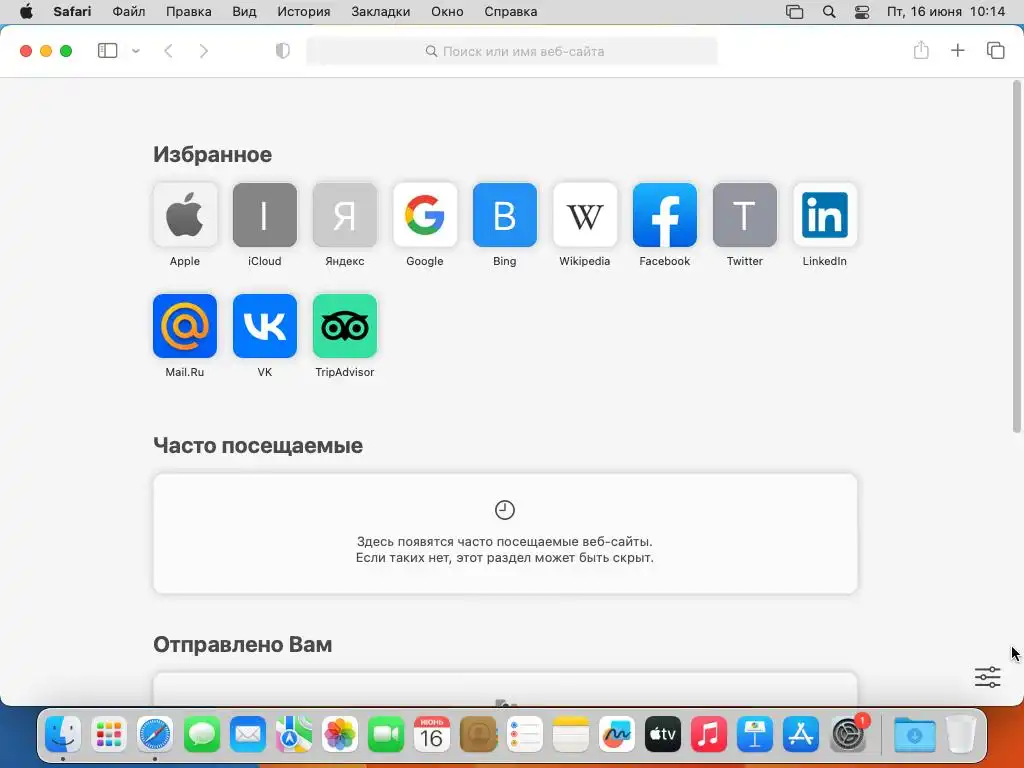1024x768 pixels.
Task: Show the Safari sidebar
Action: pyautogui.click(x=107, y=51)
